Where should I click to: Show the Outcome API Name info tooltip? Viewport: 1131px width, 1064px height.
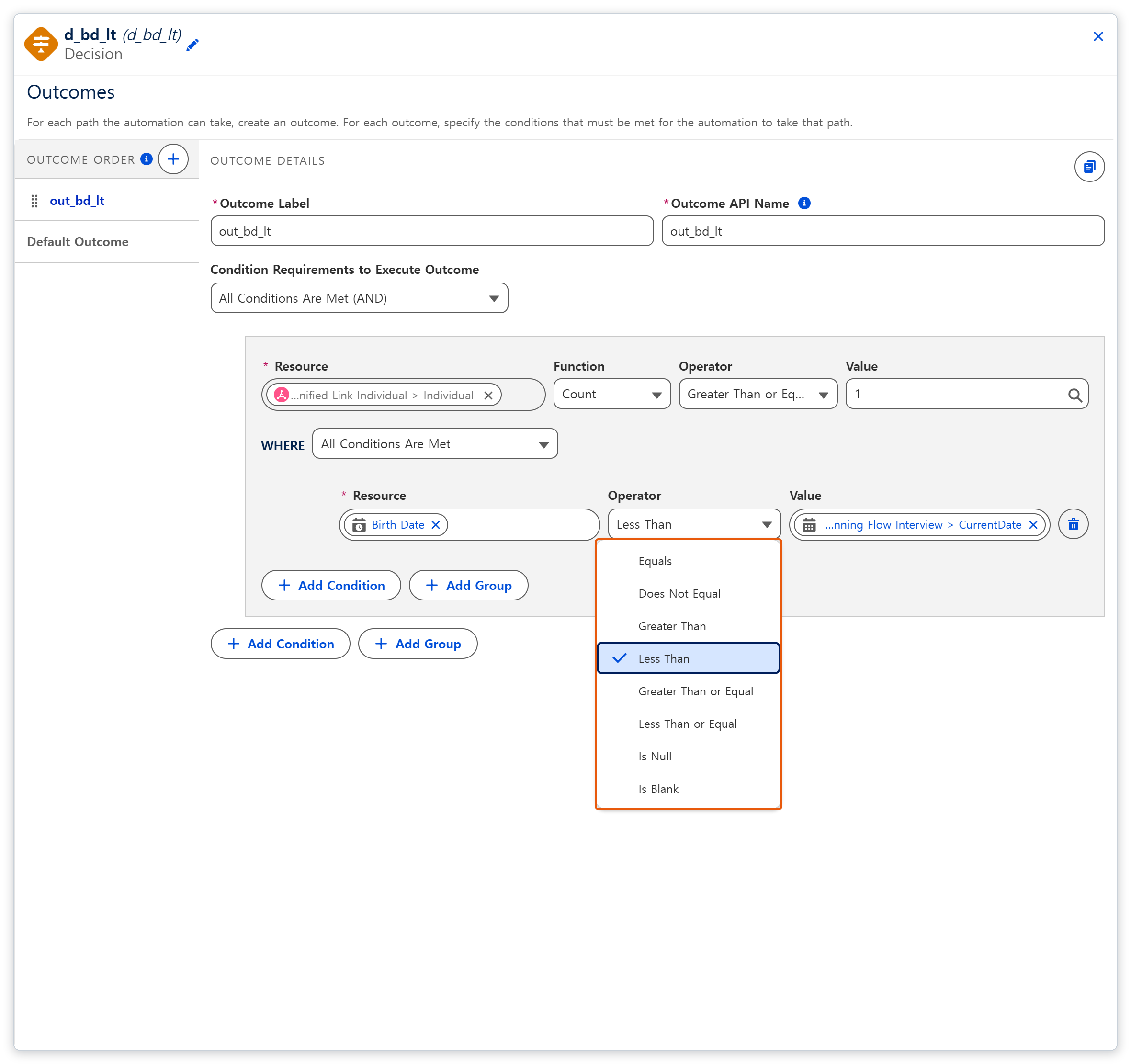(804, 203)
